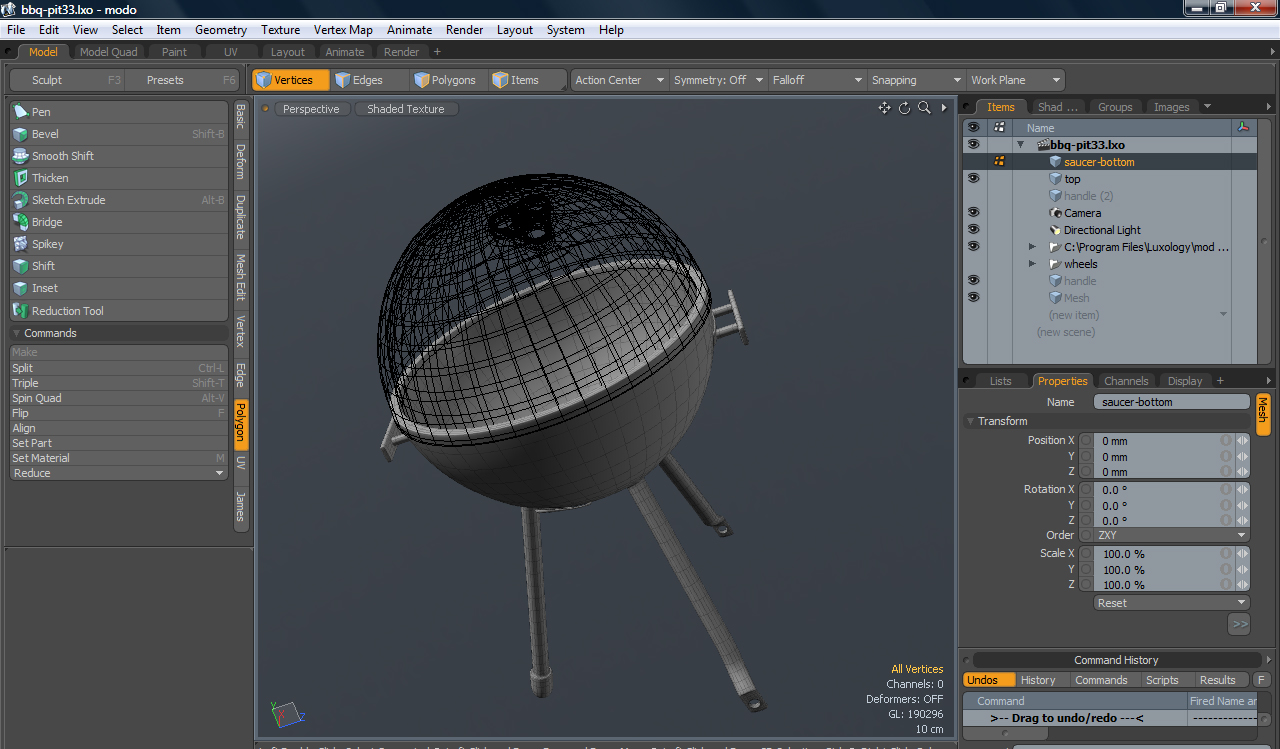1280x749 pixels.
Task: Toggle visibility of Mesh item
Action: pos(973,297)
